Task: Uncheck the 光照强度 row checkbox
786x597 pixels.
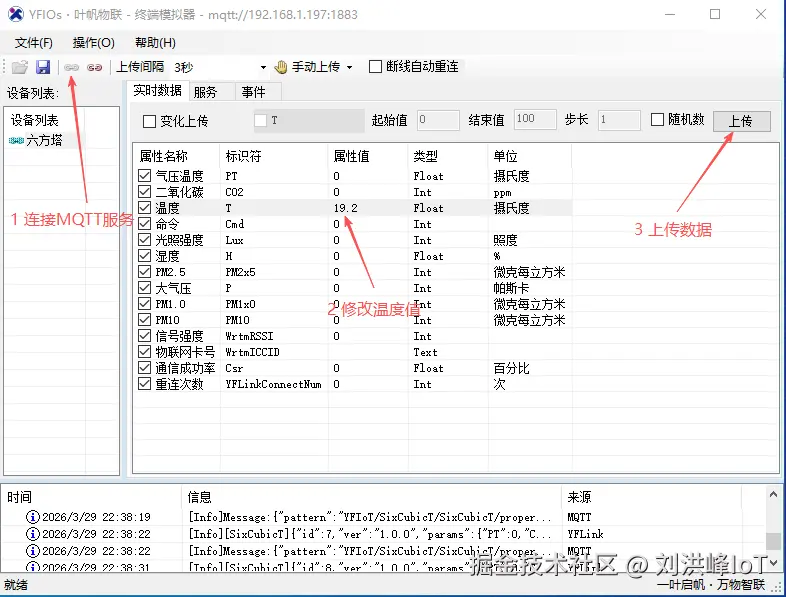Action: coord(144,240)
